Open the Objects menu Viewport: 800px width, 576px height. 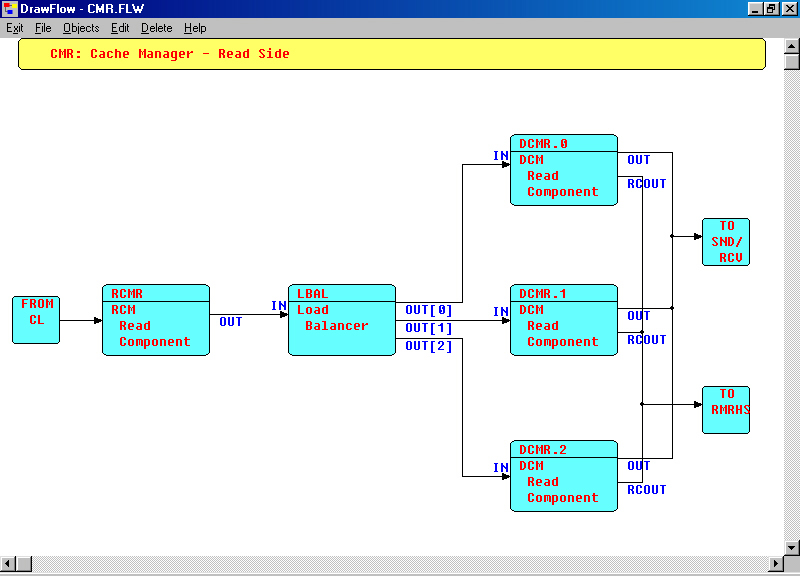(x=81, y=28)
